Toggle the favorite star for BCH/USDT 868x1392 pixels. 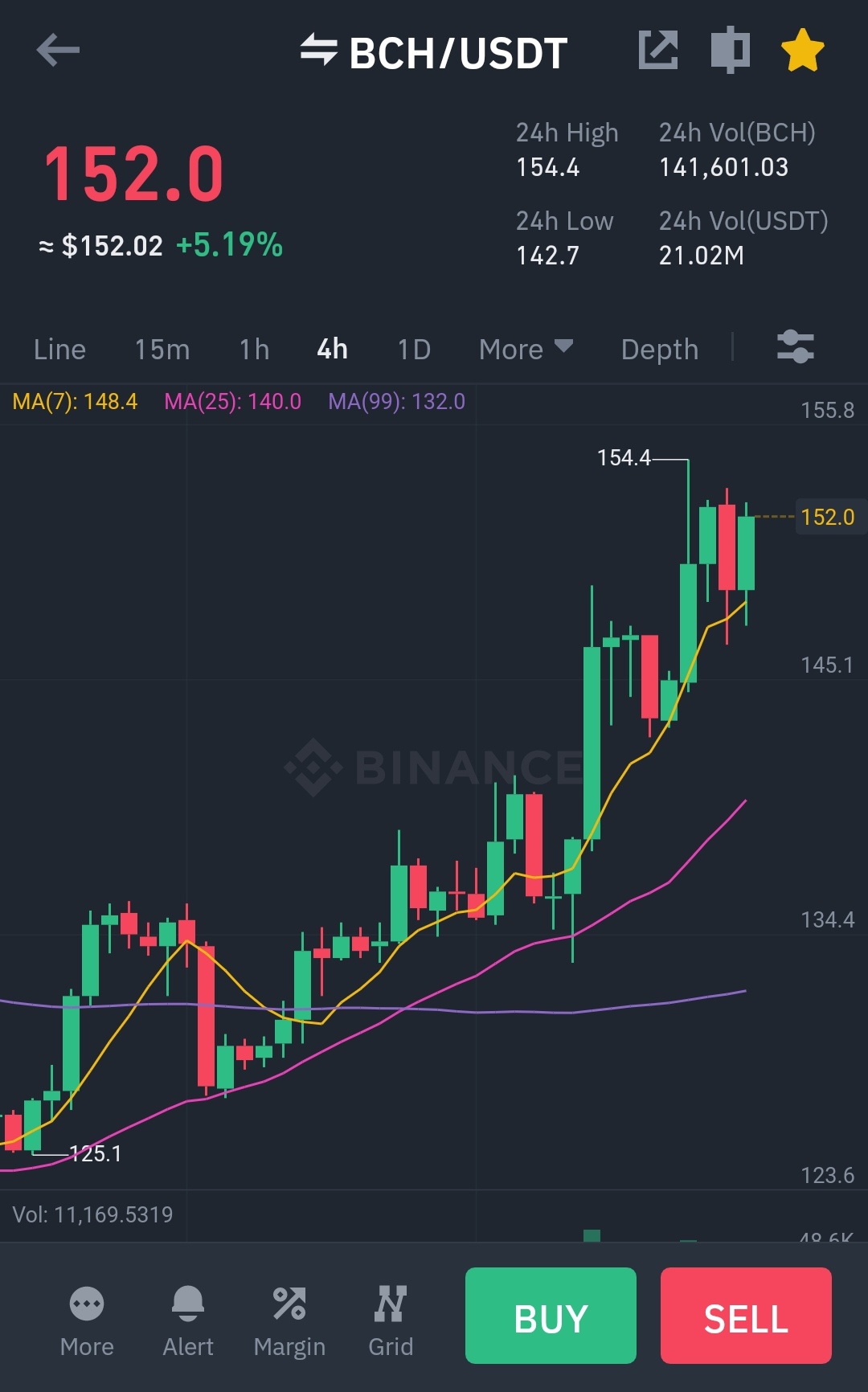pos(803,50)
